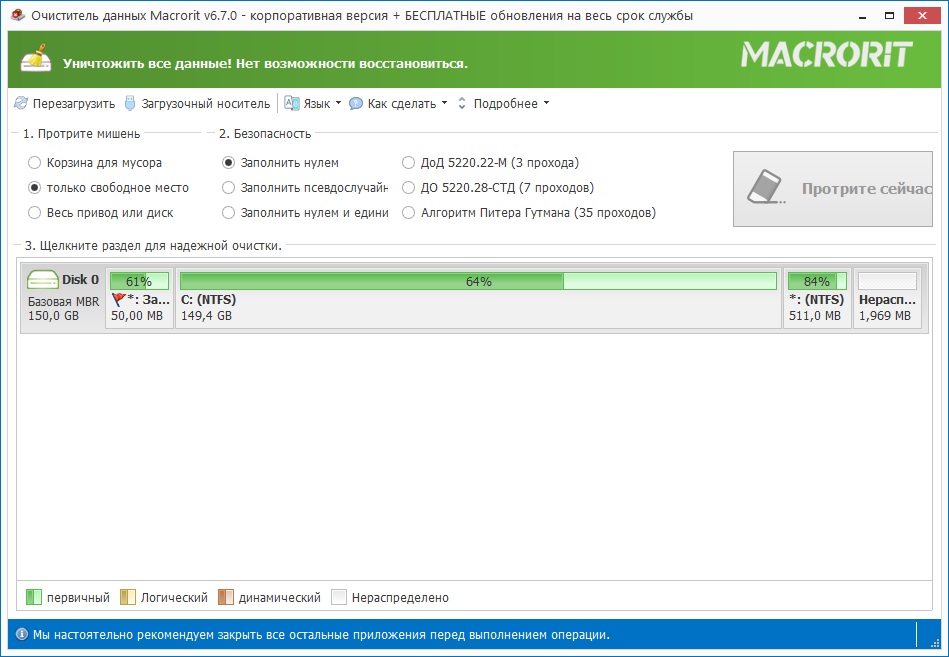949x657 pixels.
Task: Choose ДоД 5220.22-M three-pass mode
Action: coord(409,163)
